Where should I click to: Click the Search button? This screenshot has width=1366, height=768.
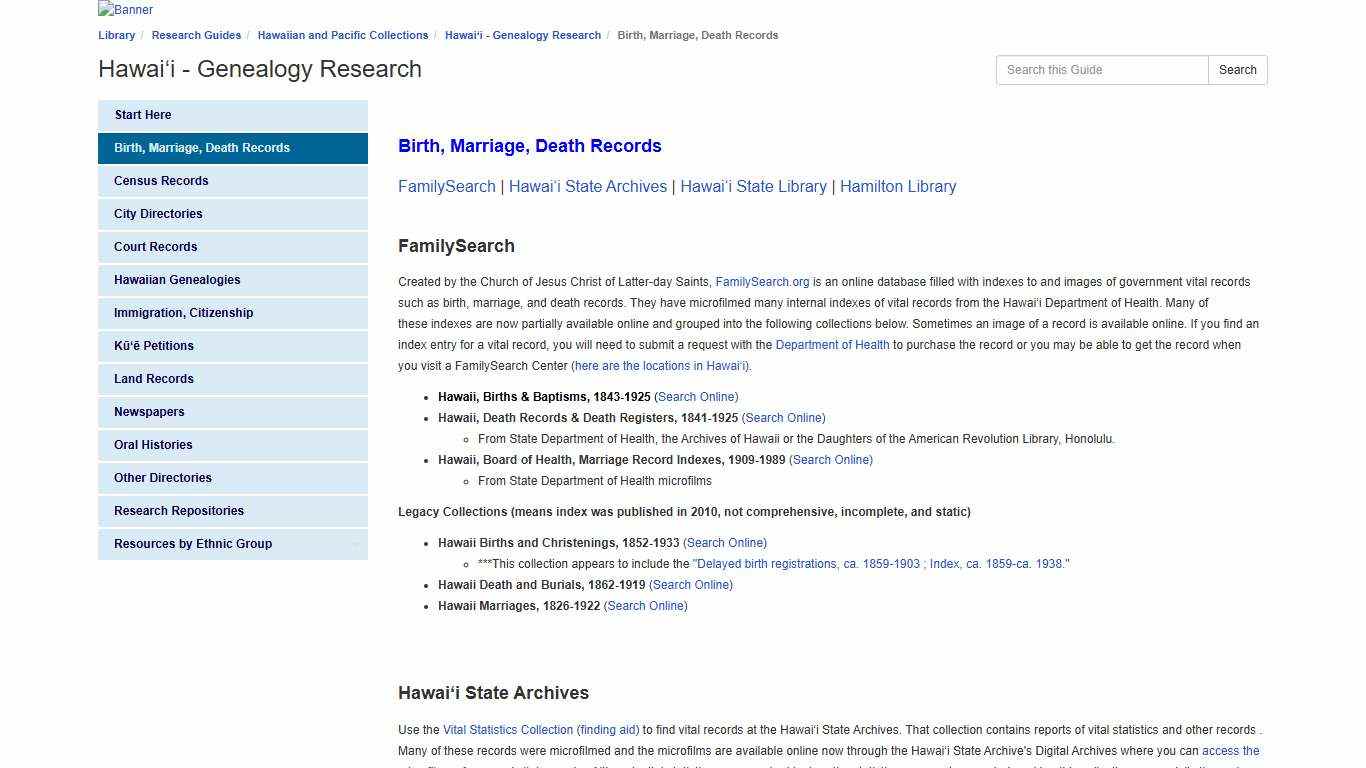point(1237,70)
